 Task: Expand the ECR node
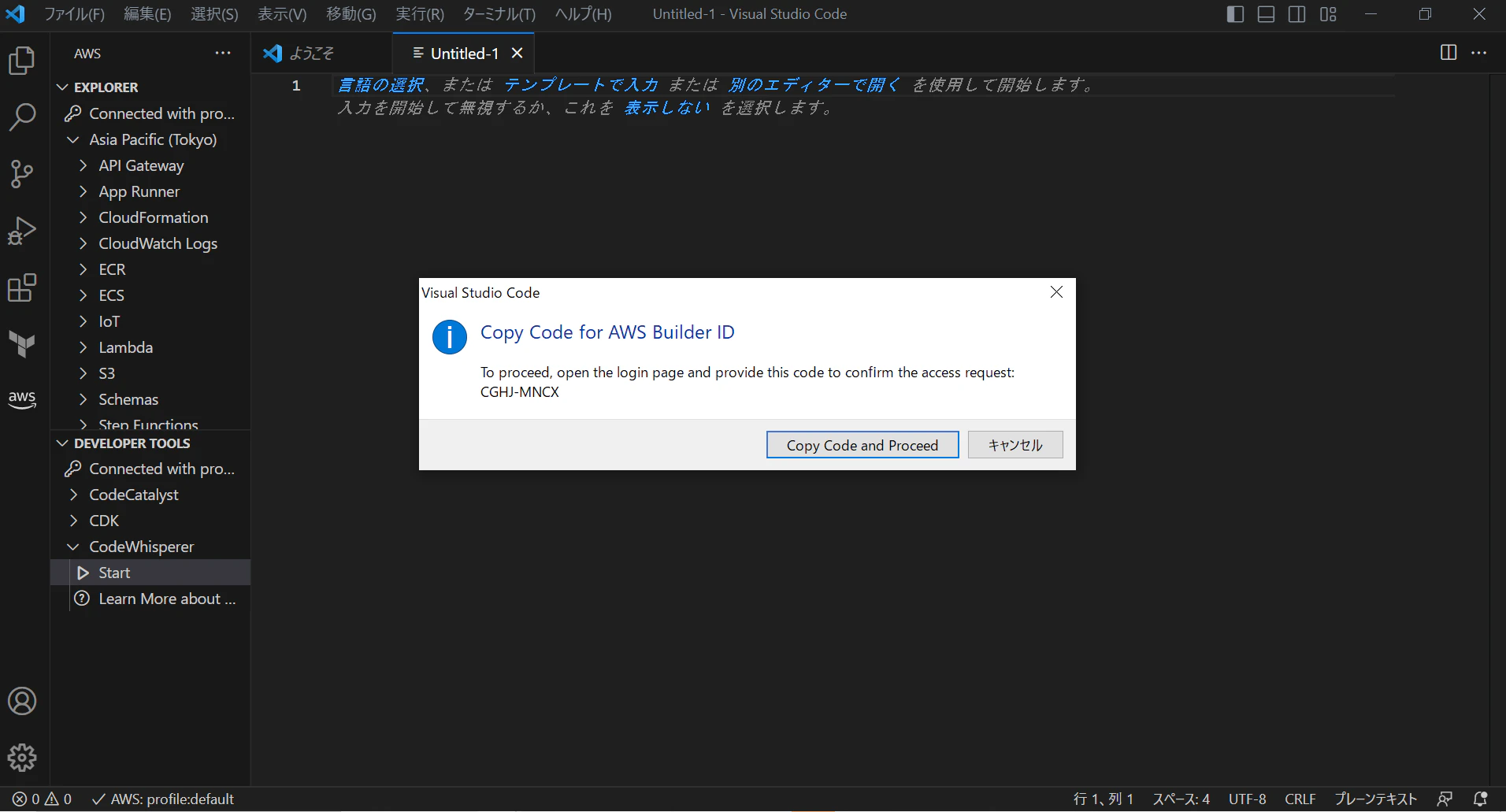[83, 269]
